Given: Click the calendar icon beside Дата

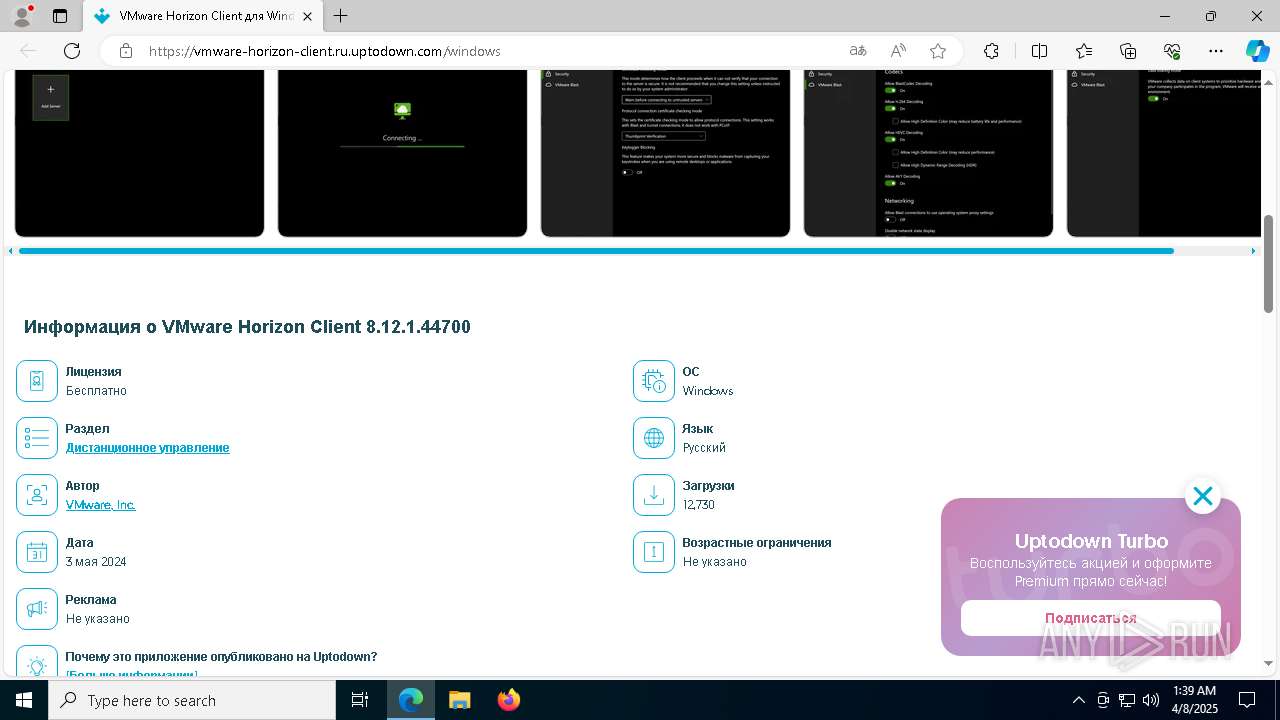Looking at the screenshot, I should 37,552.
